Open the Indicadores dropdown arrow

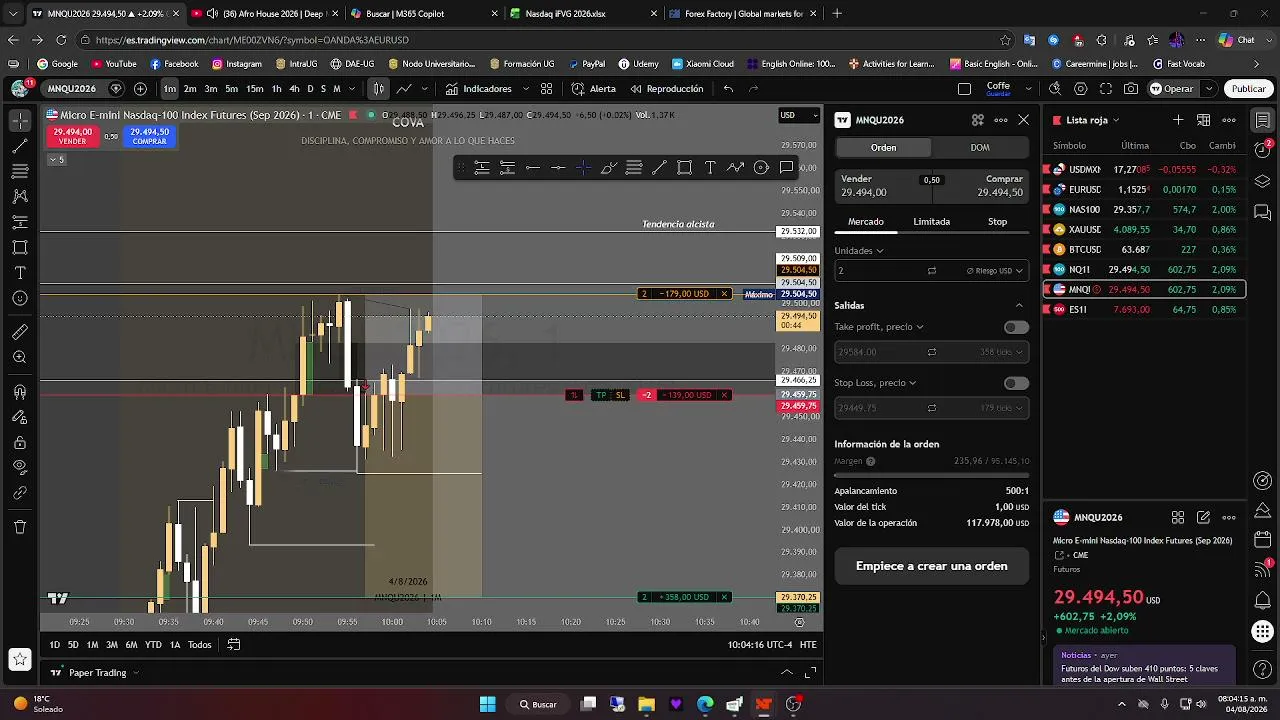[526, 89]
